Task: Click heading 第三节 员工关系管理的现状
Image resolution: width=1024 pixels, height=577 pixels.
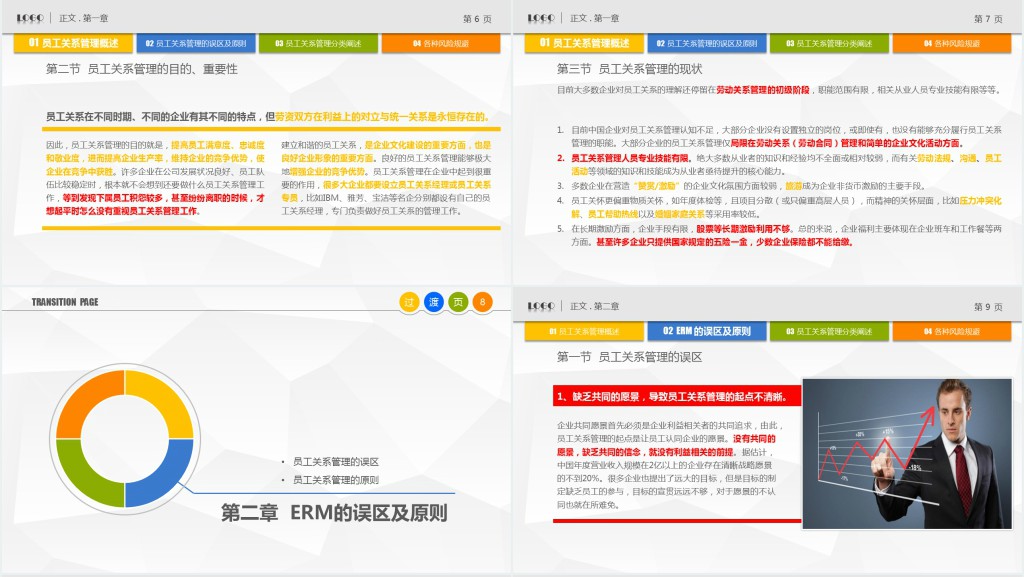Action: 630,69
